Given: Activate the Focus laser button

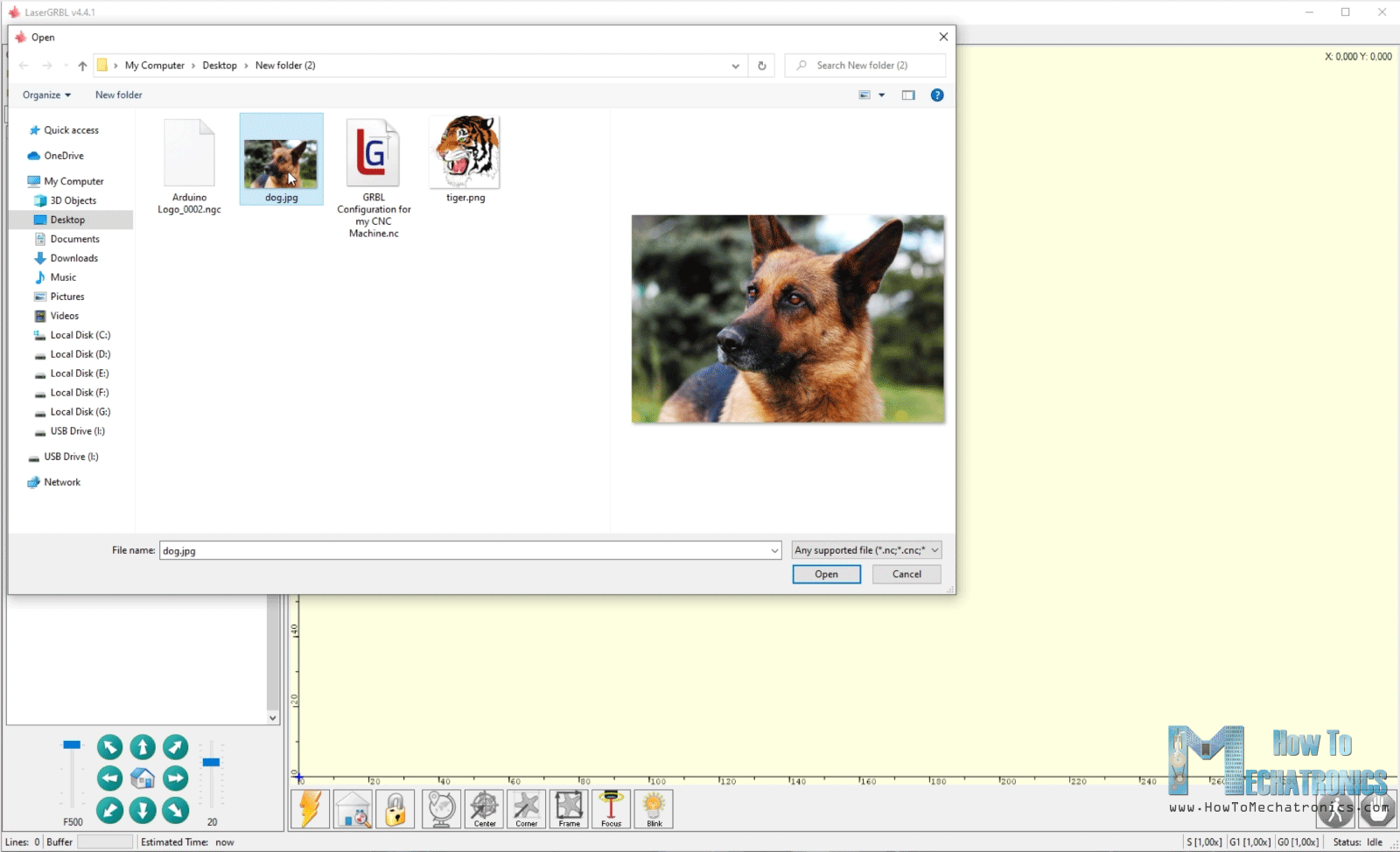Looking at the screenshot, I should coord(611,809).
